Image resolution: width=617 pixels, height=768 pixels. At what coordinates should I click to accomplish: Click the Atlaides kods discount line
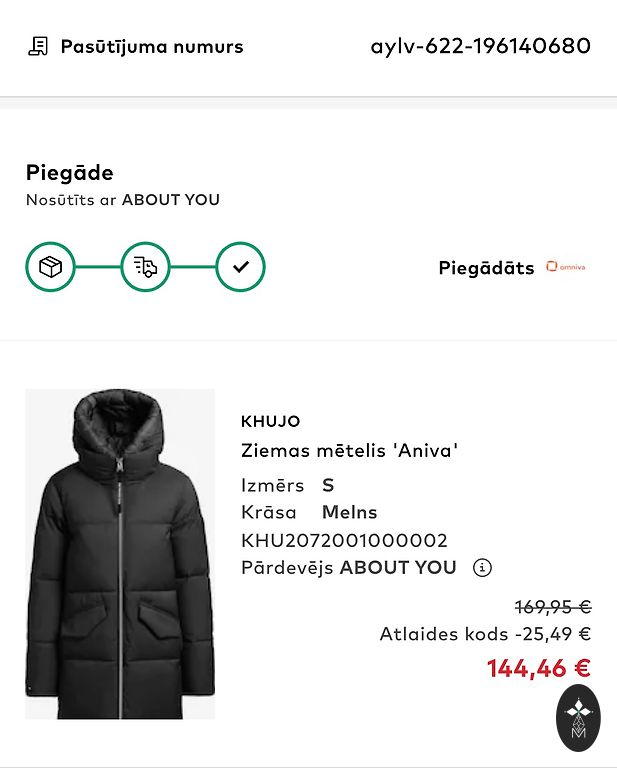(x=485, y=634)
